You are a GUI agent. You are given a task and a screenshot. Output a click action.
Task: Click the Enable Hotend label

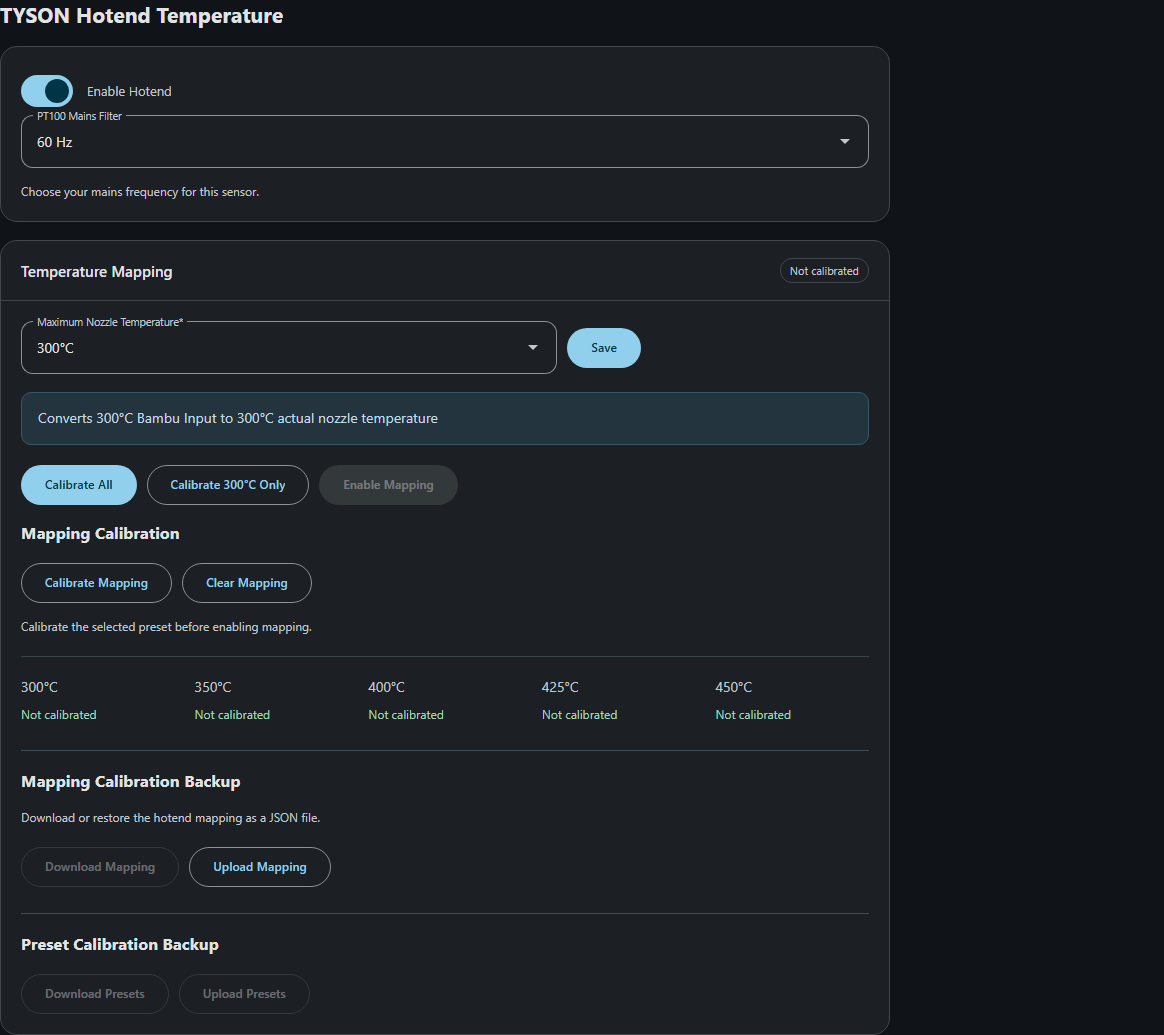click(x=129, y=91)
